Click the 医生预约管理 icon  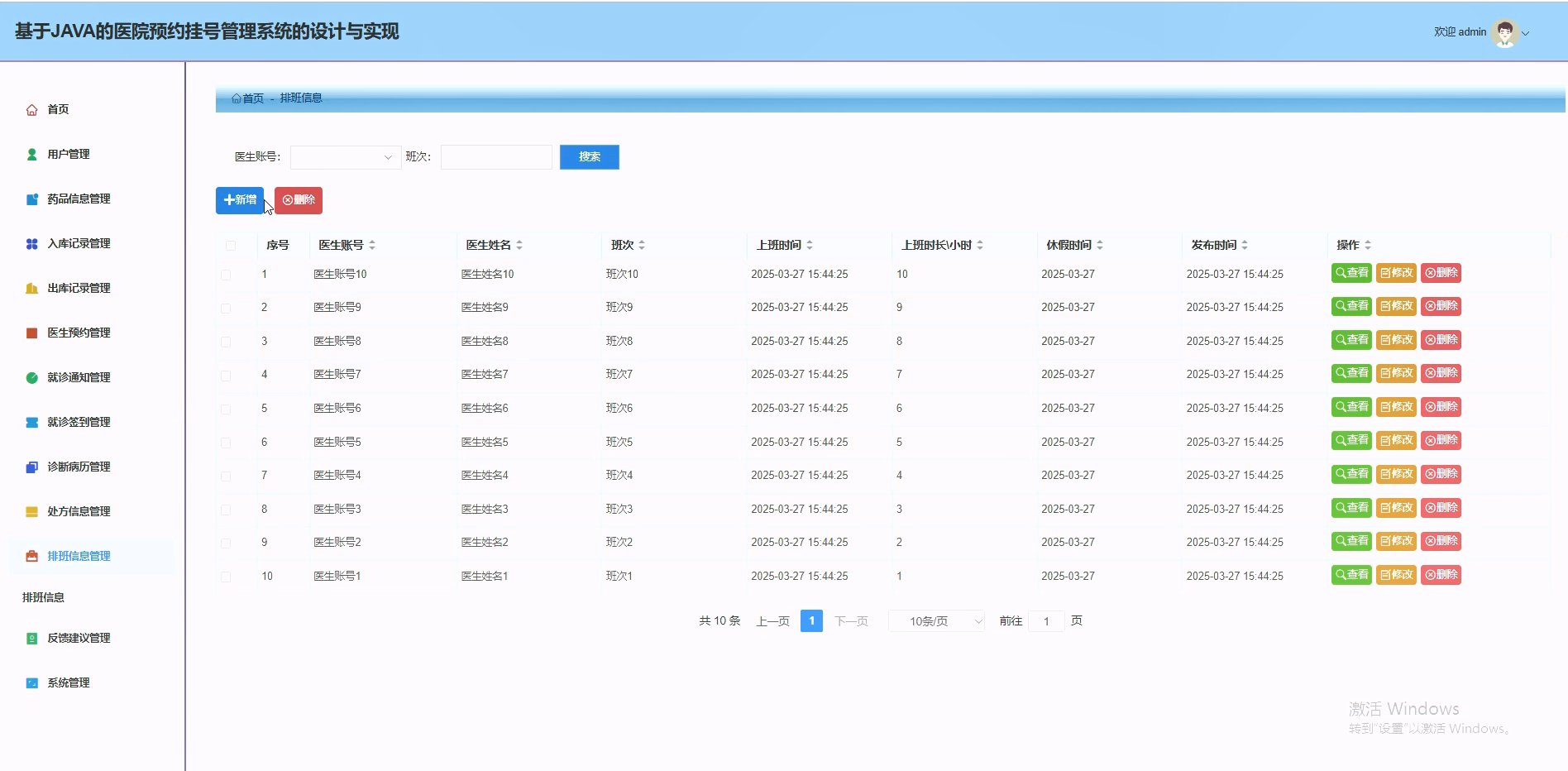(31, 333)
